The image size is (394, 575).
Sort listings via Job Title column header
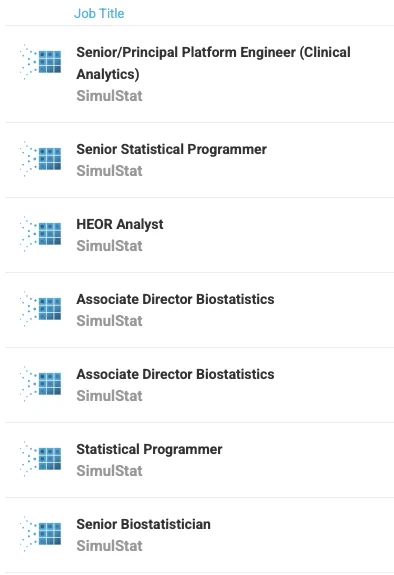(x=99, y=14)
